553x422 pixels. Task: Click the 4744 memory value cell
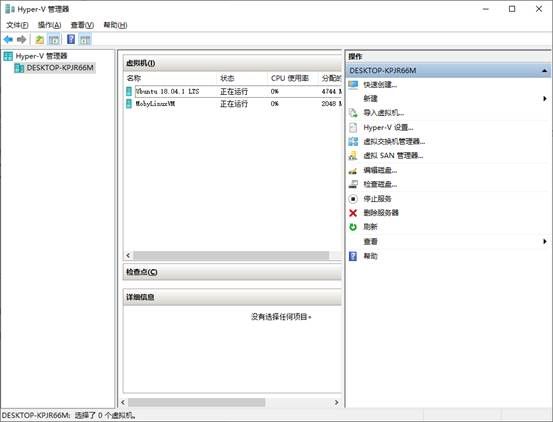pos(331,91)
